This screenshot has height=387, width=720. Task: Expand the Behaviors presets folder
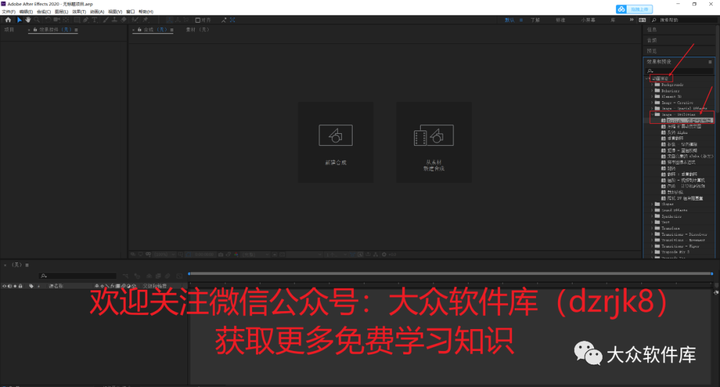pyautogui.click(x=652, y=90)
